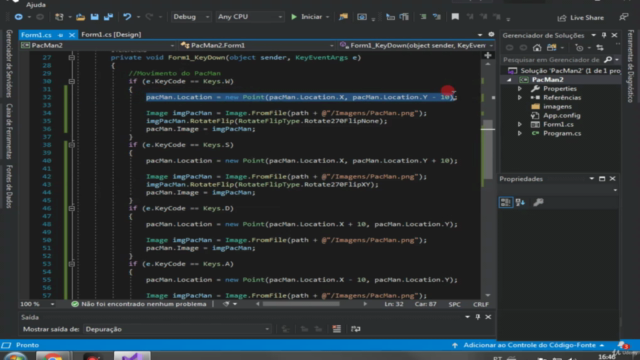The width and height of the screenshot is (640, 360).
Task: Click the horizontal scrollbar of code editor
Action: tap(301, 304)
